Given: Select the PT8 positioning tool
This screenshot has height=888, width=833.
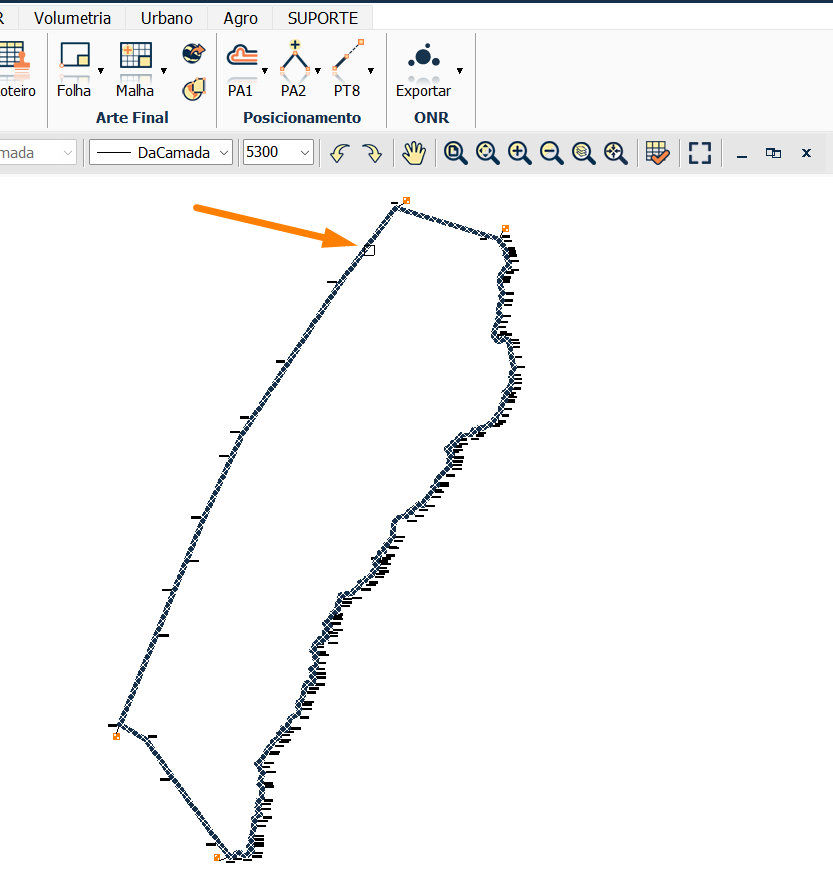Looking at the screenshot, I should coord(347,57).
